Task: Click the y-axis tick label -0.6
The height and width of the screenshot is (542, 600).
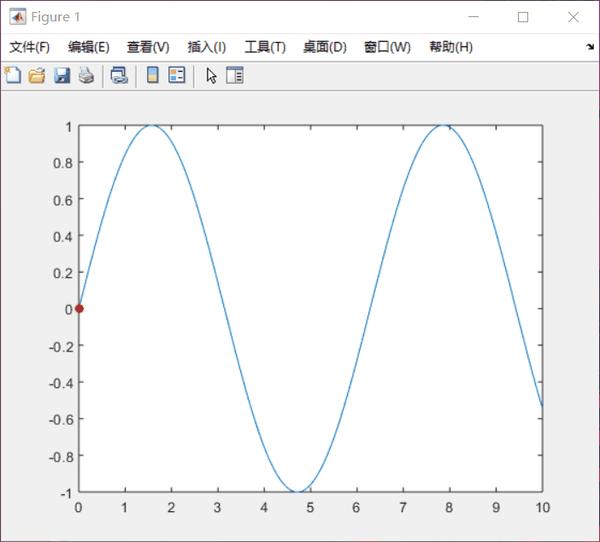Action: click(61, 420)
